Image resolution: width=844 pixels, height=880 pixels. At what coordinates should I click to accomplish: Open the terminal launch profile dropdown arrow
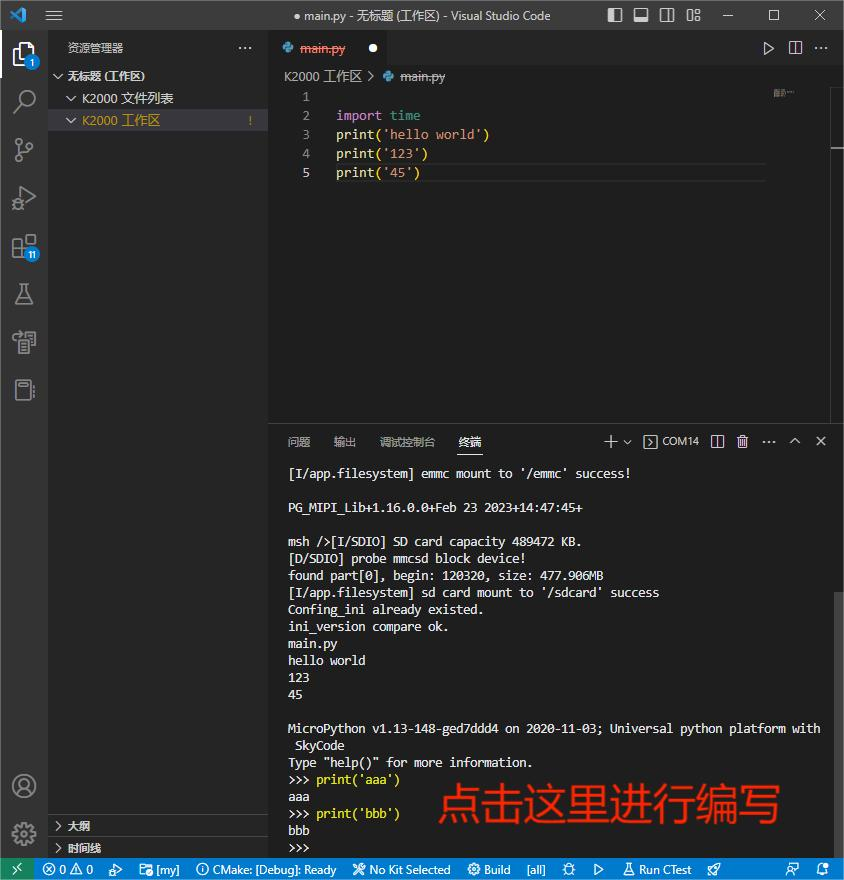628,442
